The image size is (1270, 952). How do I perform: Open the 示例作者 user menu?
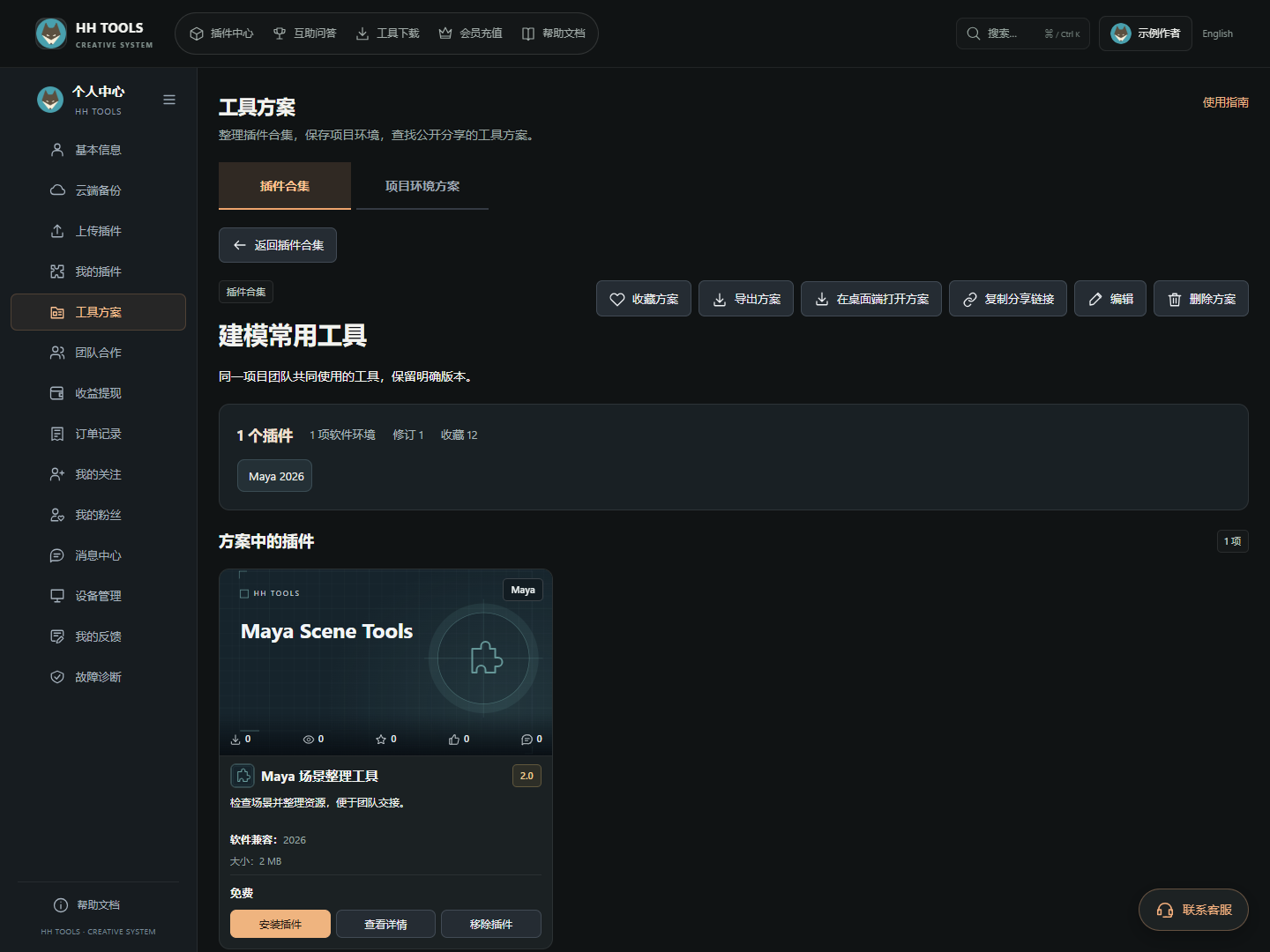[x=1145, y=33]
